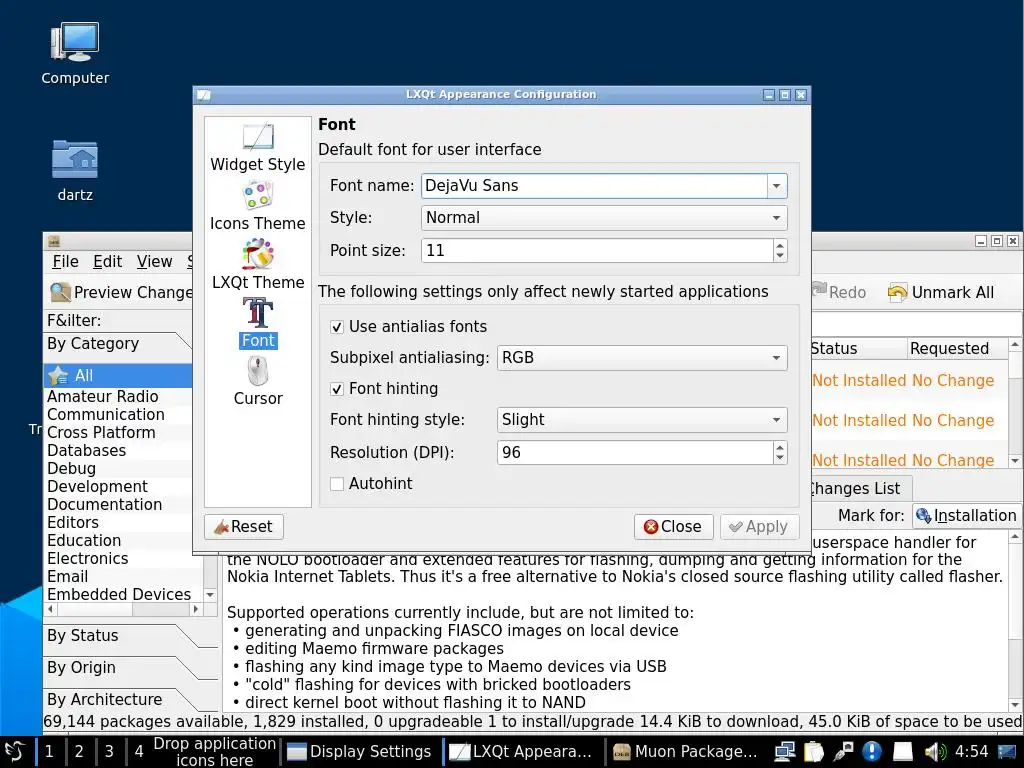Open Mark for Installation dropdown in Muon

click(967, 515)
